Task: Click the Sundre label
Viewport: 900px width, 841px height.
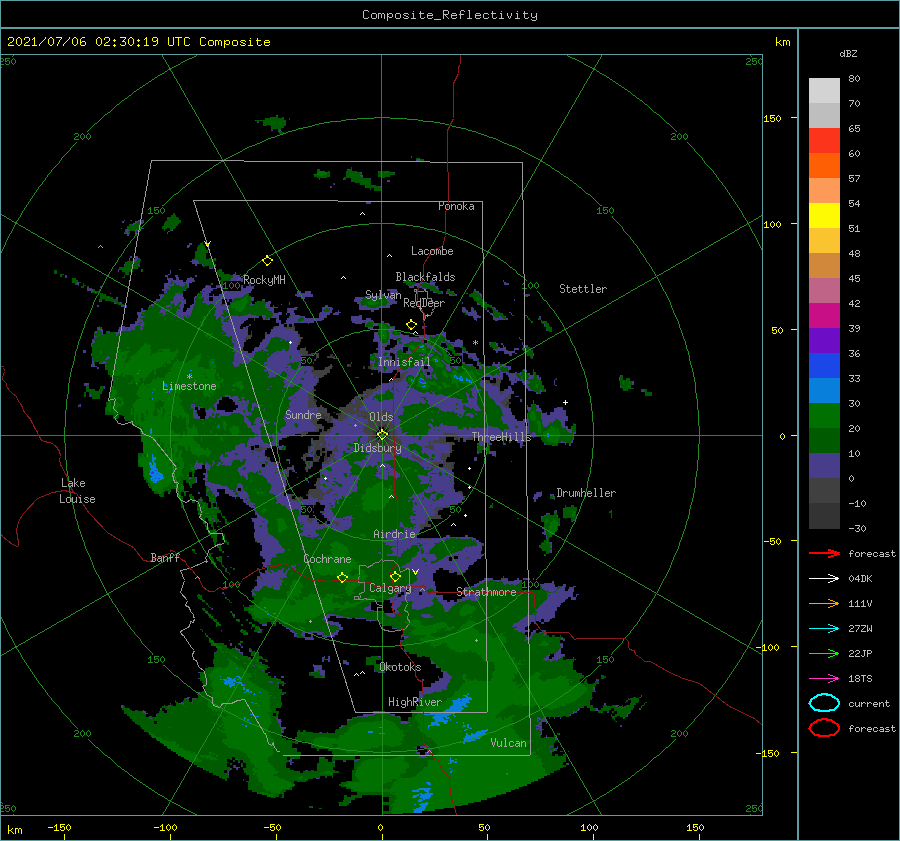Action: (x=303, y=415)
